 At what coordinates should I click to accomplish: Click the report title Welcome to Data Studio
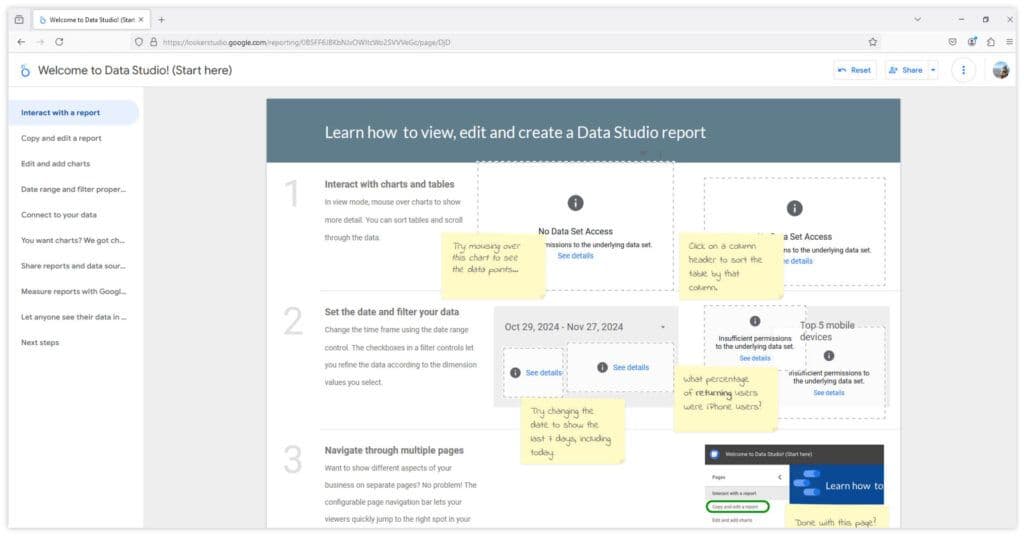pyautogui.click(x=135, y=71)
